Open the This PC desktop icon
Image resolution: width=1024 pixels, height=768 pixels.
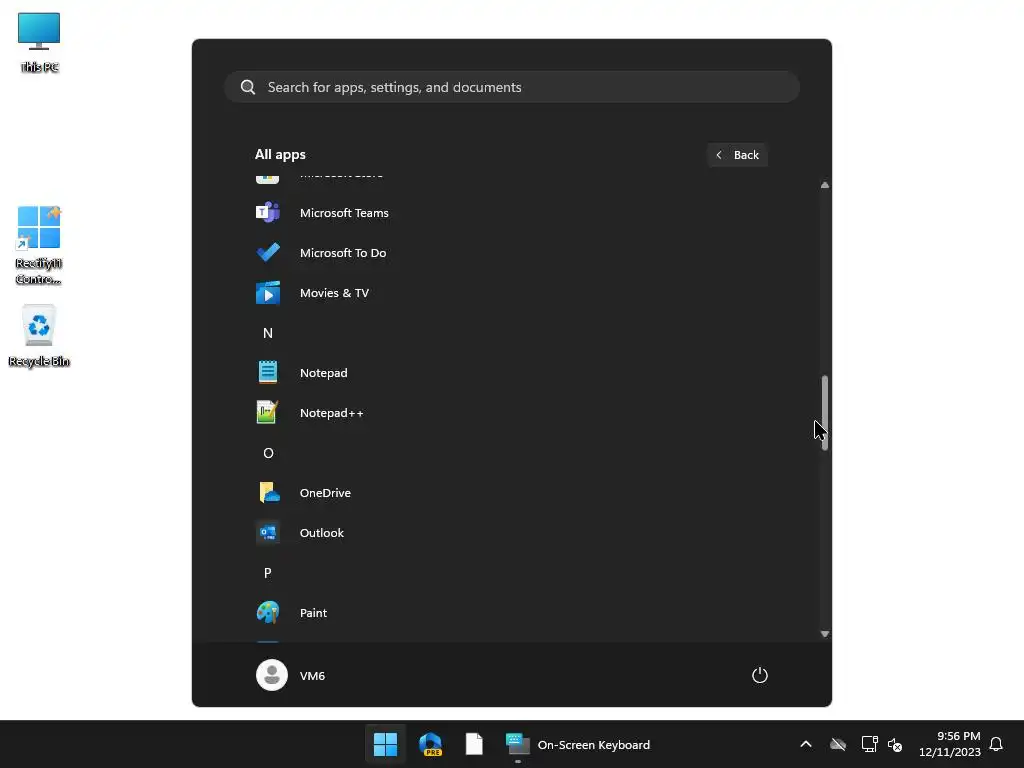(x=39, y=42)
